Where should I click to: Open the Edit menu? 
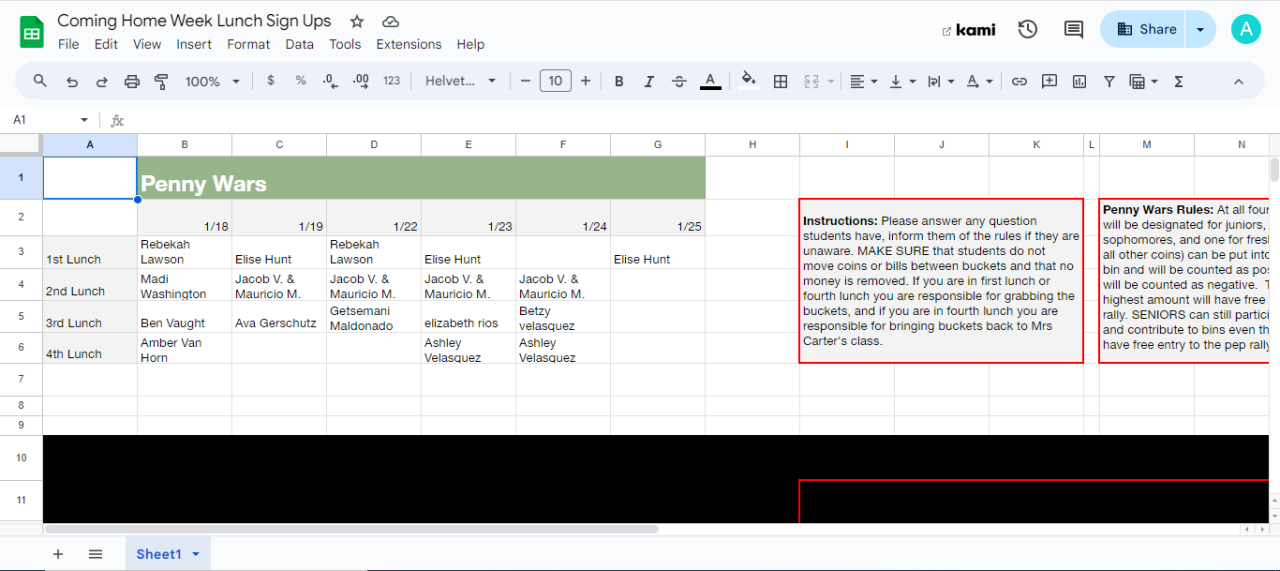[106, 44]
